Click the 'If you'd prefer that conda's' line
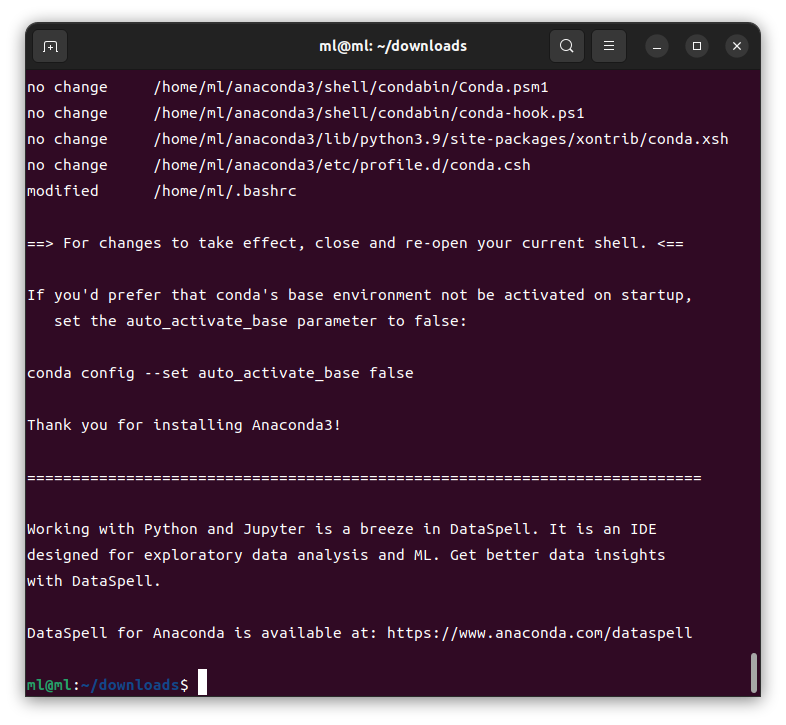Image resolution: width=786 pixels, height=725 pixels. coord(359,295)
